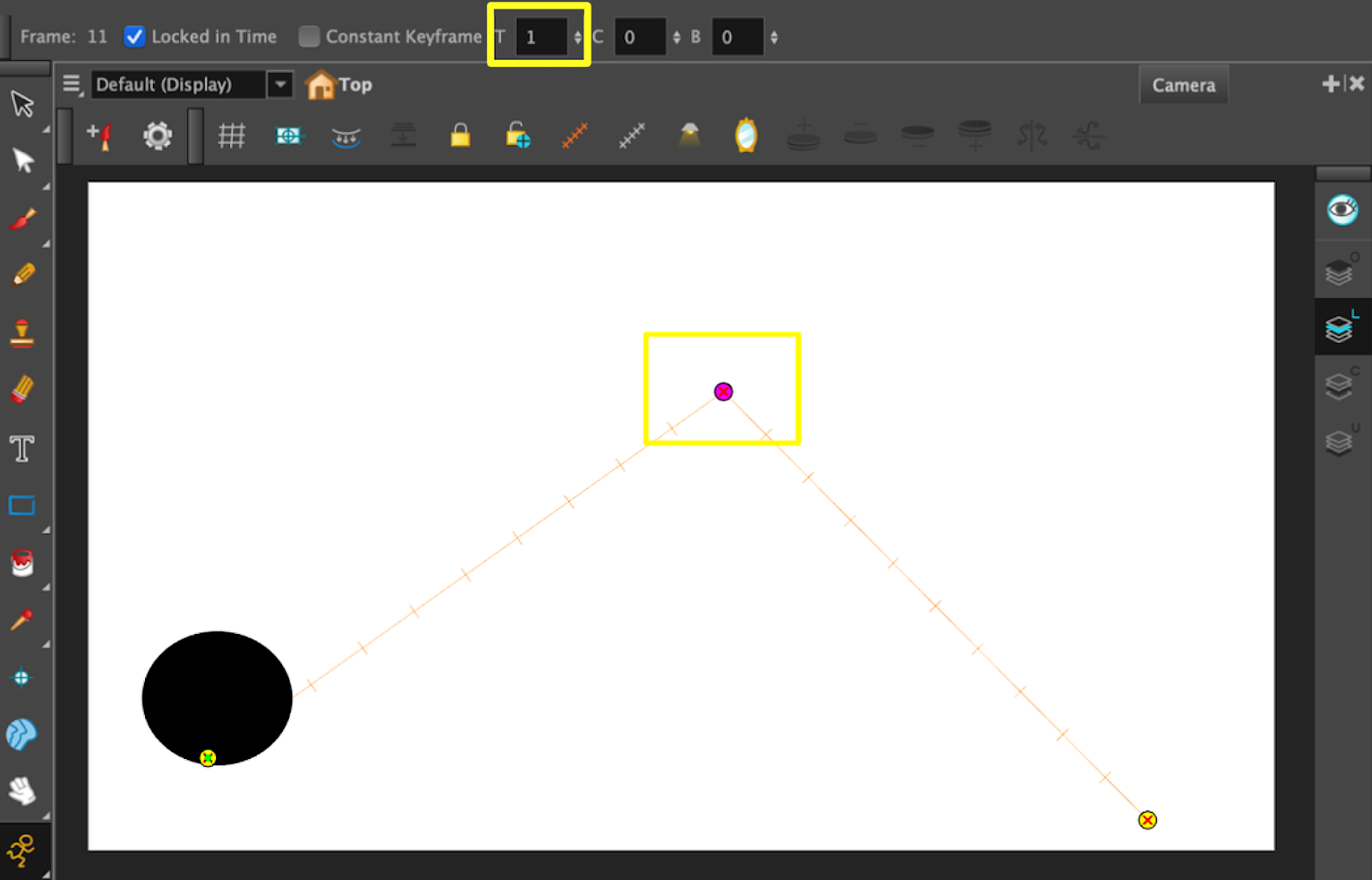The height and width of the screenshot is (880, 1372).
Task: Open the gear settings icon in toolbar
Action: [x=158, y=136]
